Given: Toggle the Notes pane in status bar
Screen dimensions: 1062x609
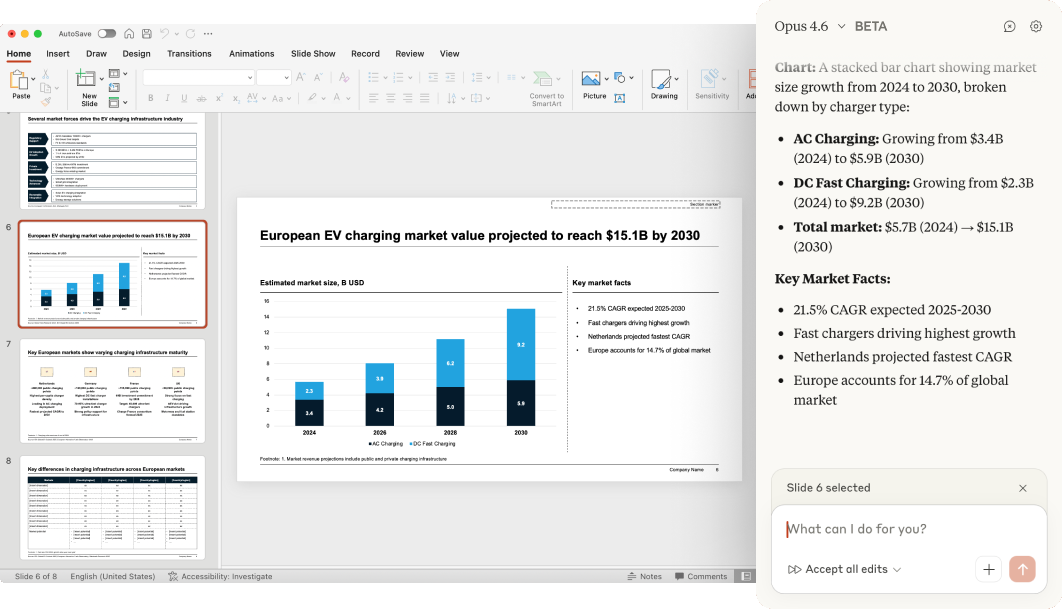Looking at the screenshot, I should click(x=643, y=576).
